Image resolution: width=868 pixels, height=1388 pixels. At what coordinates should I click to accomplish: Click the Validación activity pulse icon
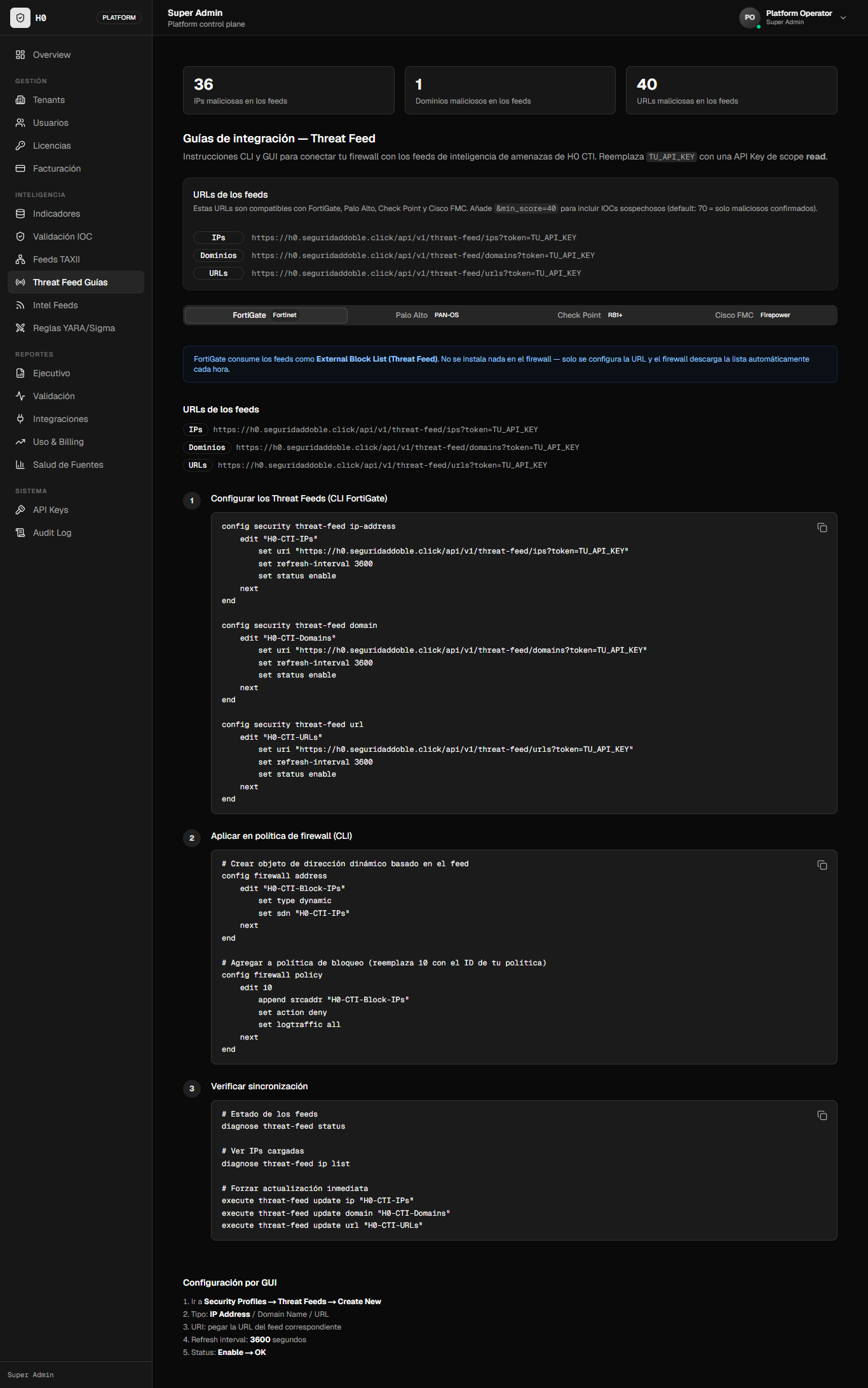click(x=20, y=396)
